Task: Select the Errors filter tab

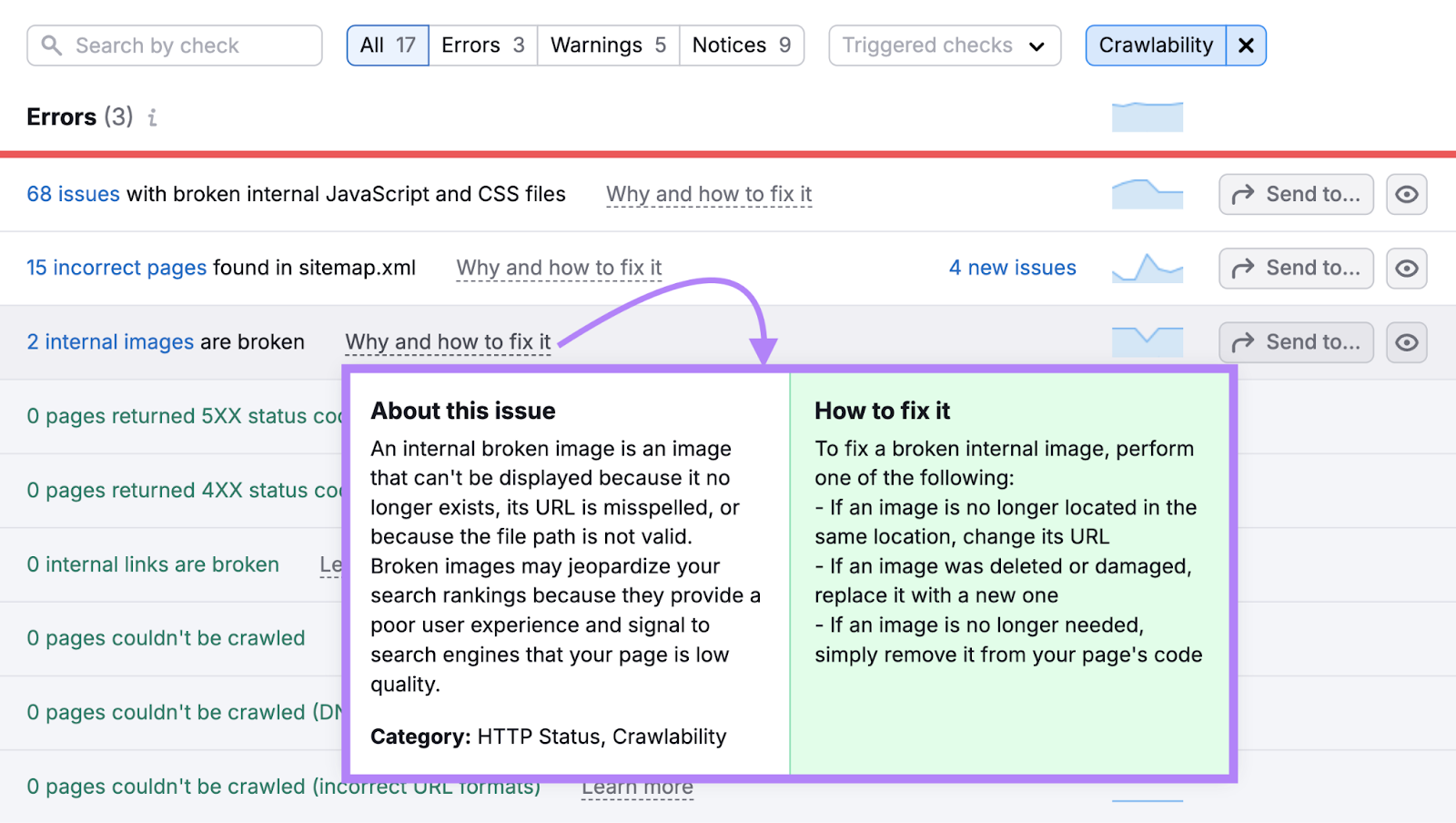Action: 482,45
